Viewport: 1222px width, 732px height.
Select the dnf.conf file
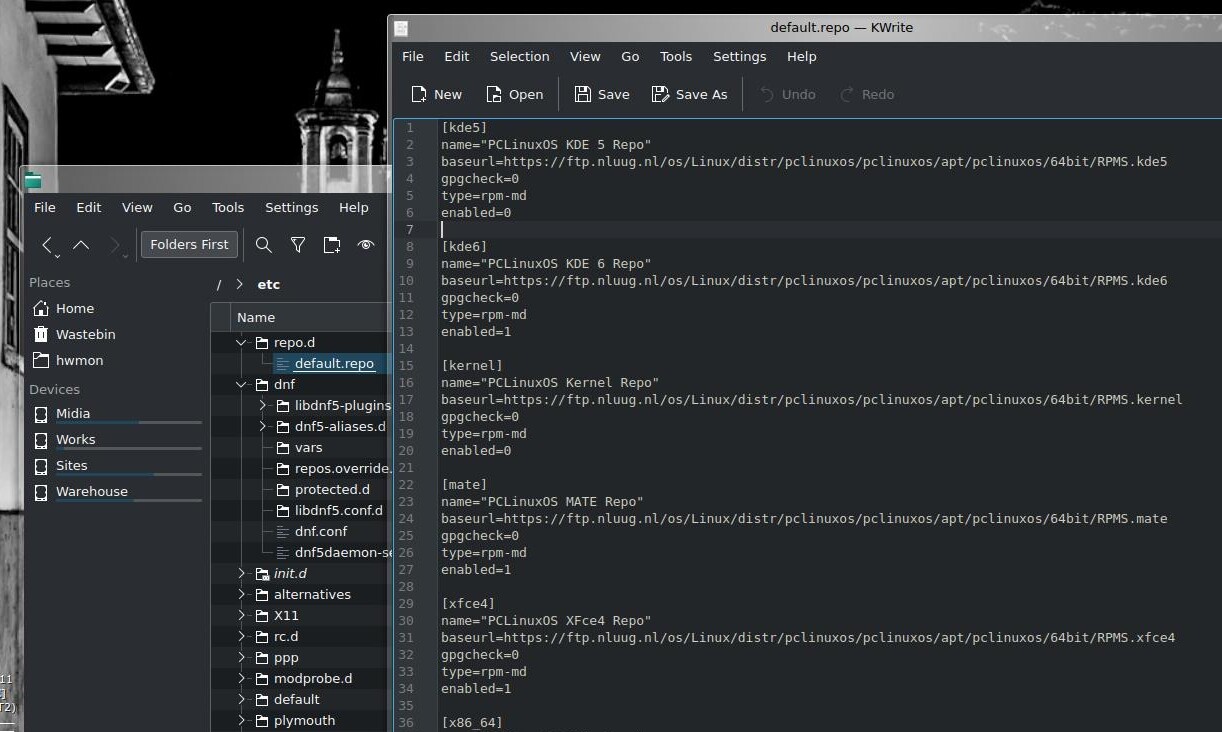click(x=320, y=532)
